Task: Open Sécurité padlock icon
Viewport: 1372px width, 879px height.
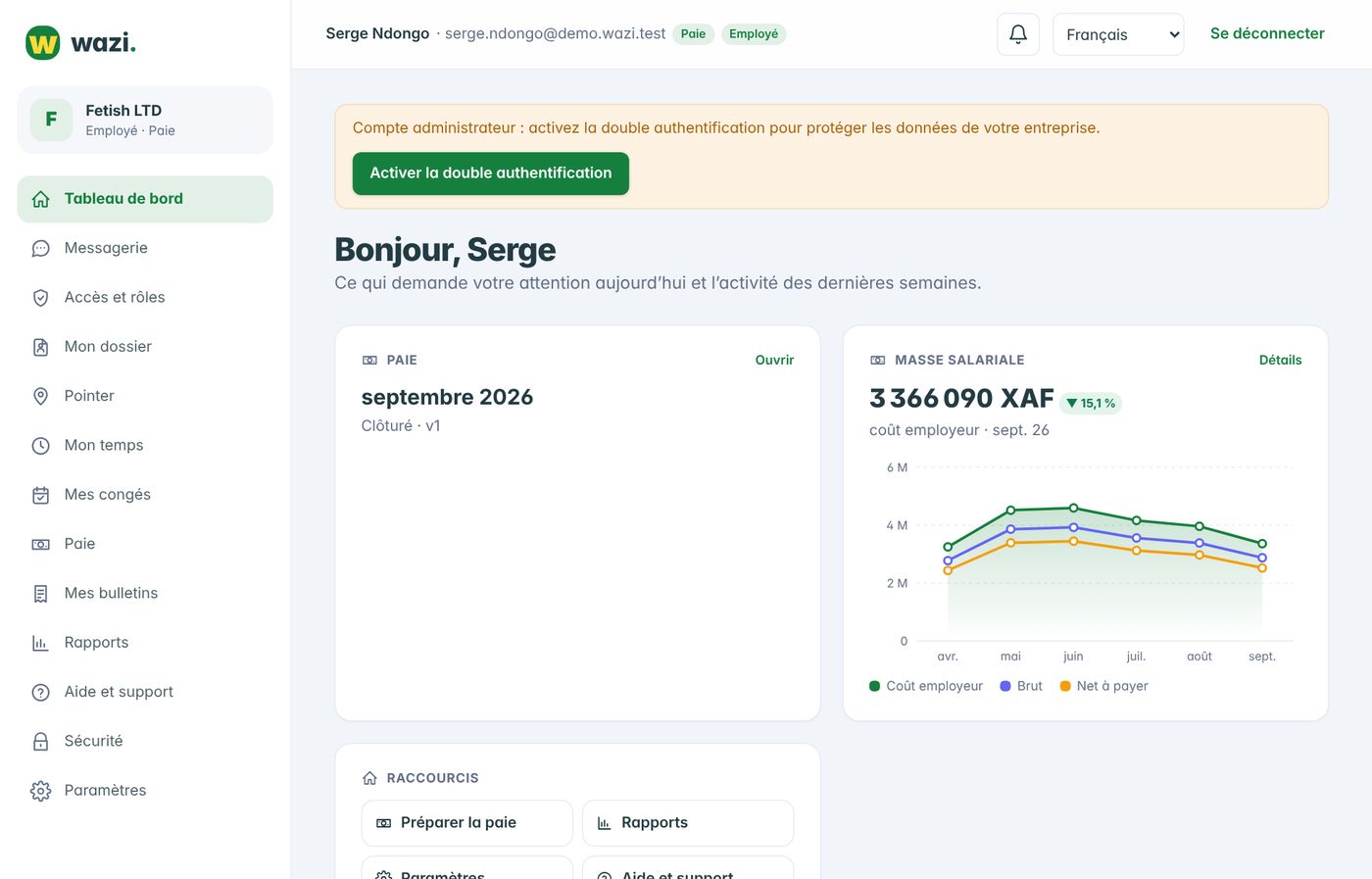Action: point(40,741)
